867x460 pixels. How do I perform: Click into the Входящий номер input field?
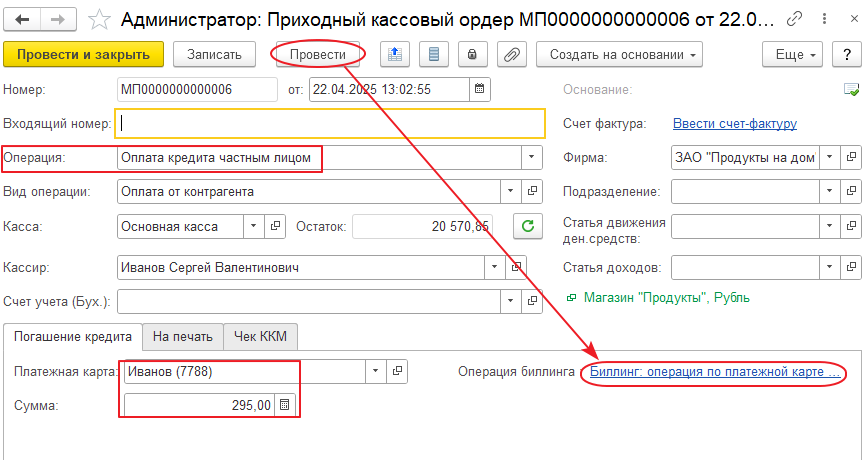tap(330, 124)
